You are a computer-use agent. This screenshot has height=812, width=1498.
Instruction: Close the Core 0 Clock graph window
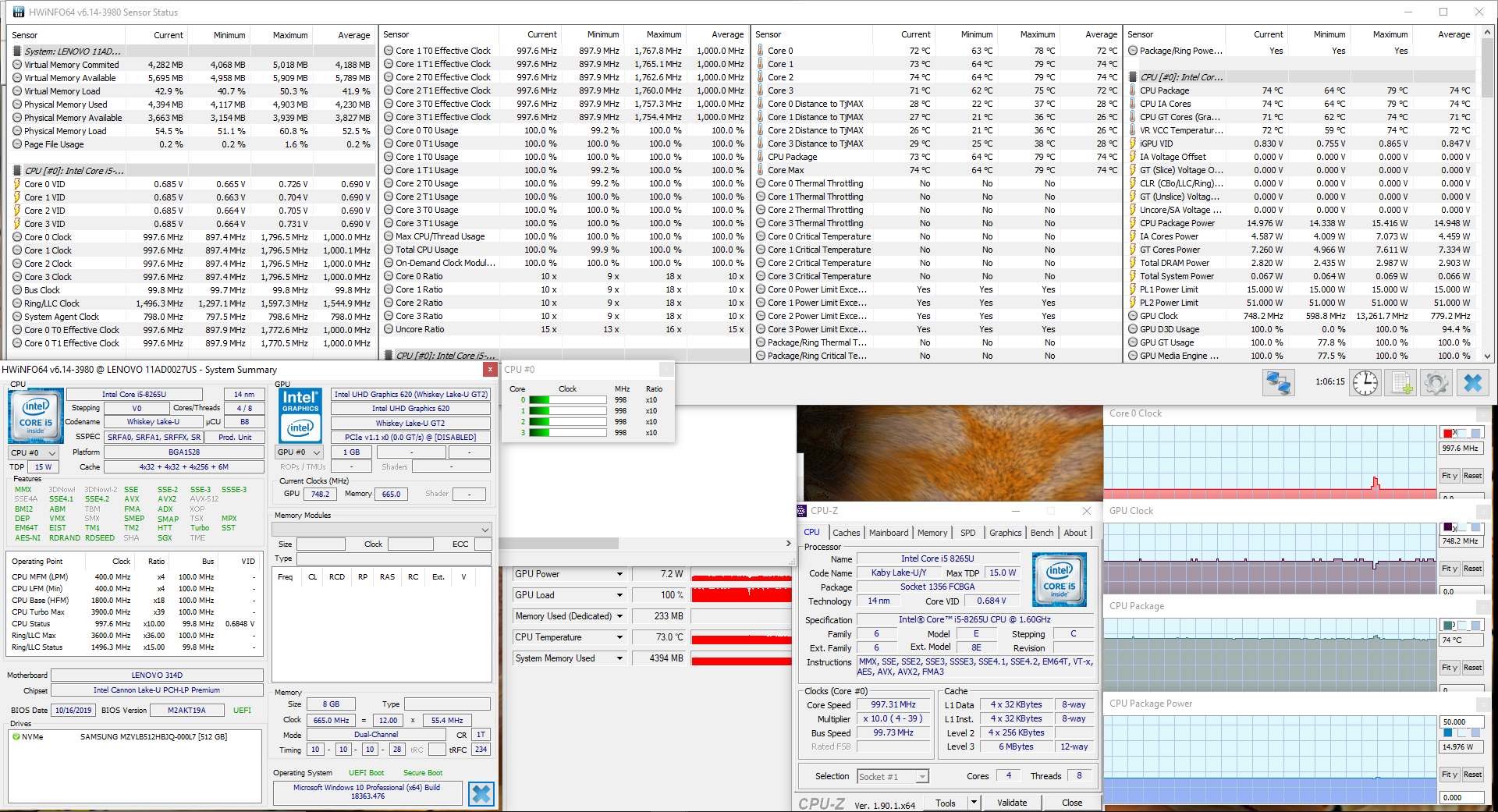pos(1483,413)
